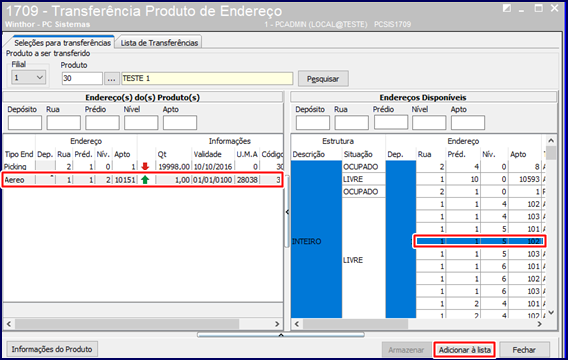Select available address row with Apto 10593

pyautogui.click(x=480, y=179)
